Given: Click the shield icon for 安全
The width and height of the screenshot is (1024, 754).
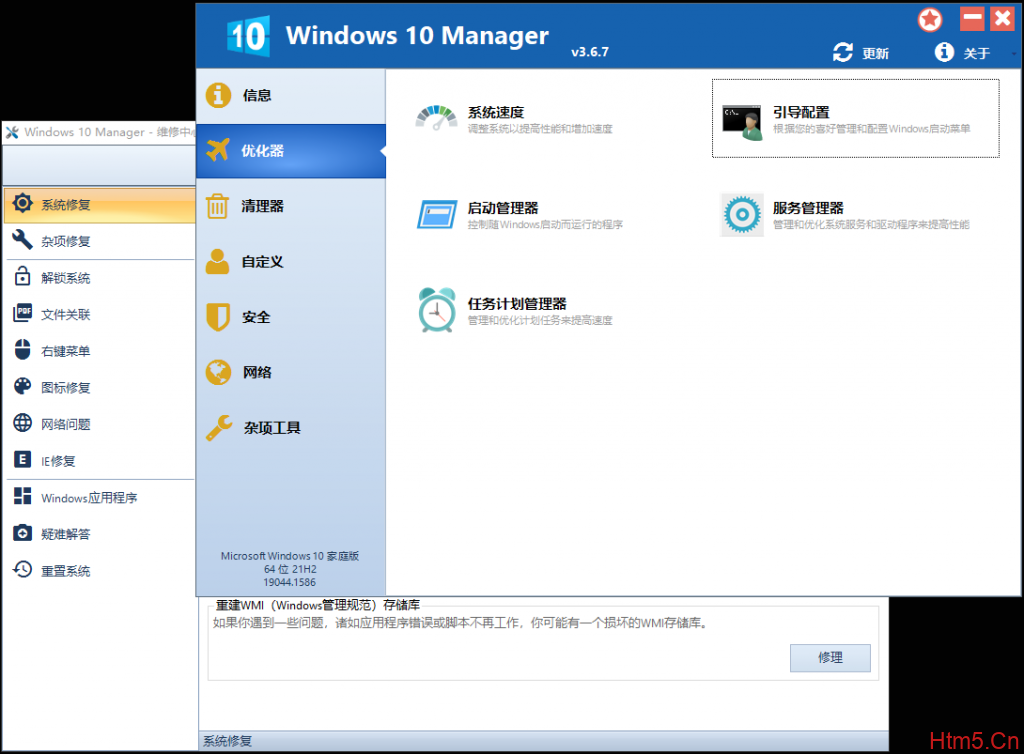Looking at the screenshot, I should 218,317.
